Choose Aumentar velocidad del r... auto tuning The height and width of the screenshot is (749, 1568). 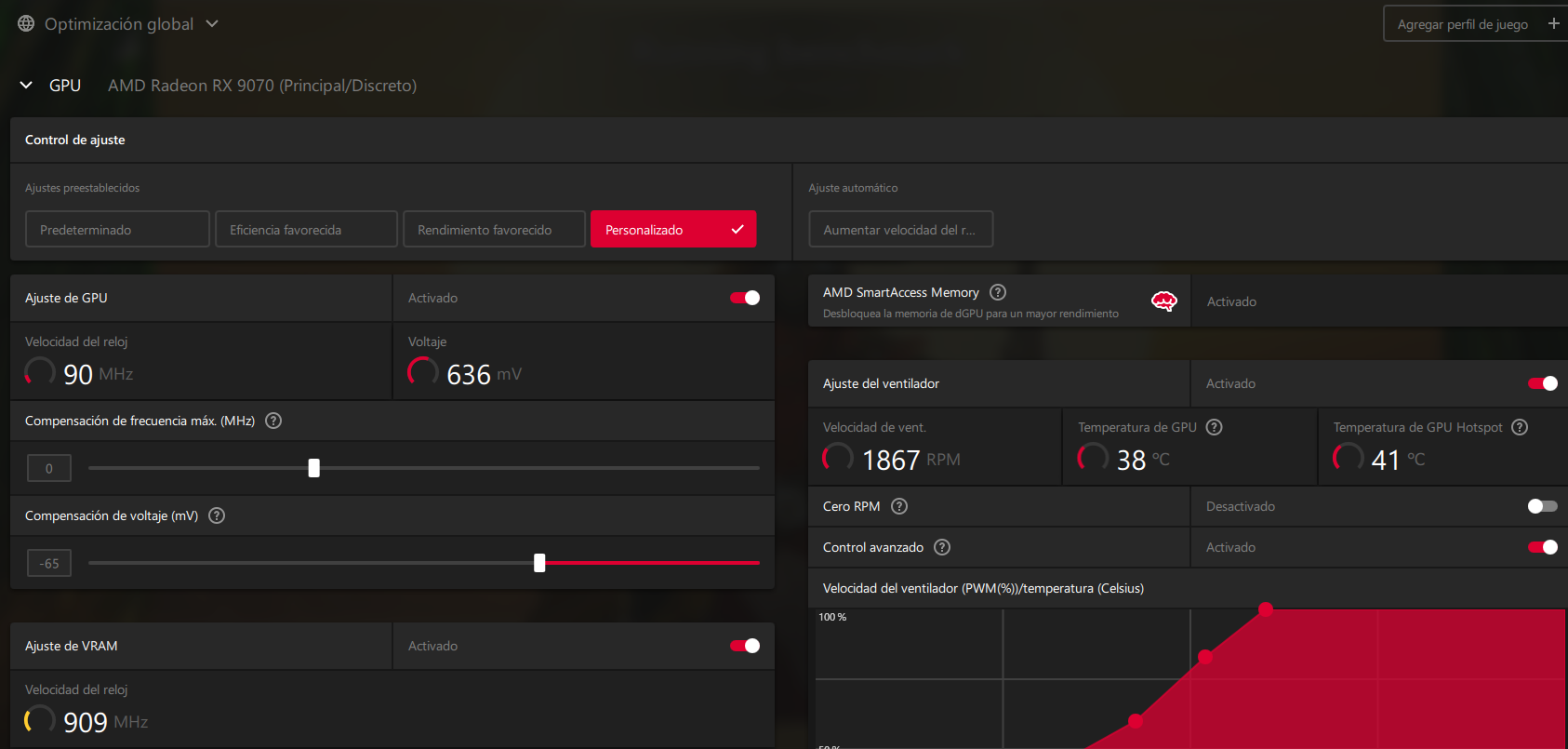[900, 229]
